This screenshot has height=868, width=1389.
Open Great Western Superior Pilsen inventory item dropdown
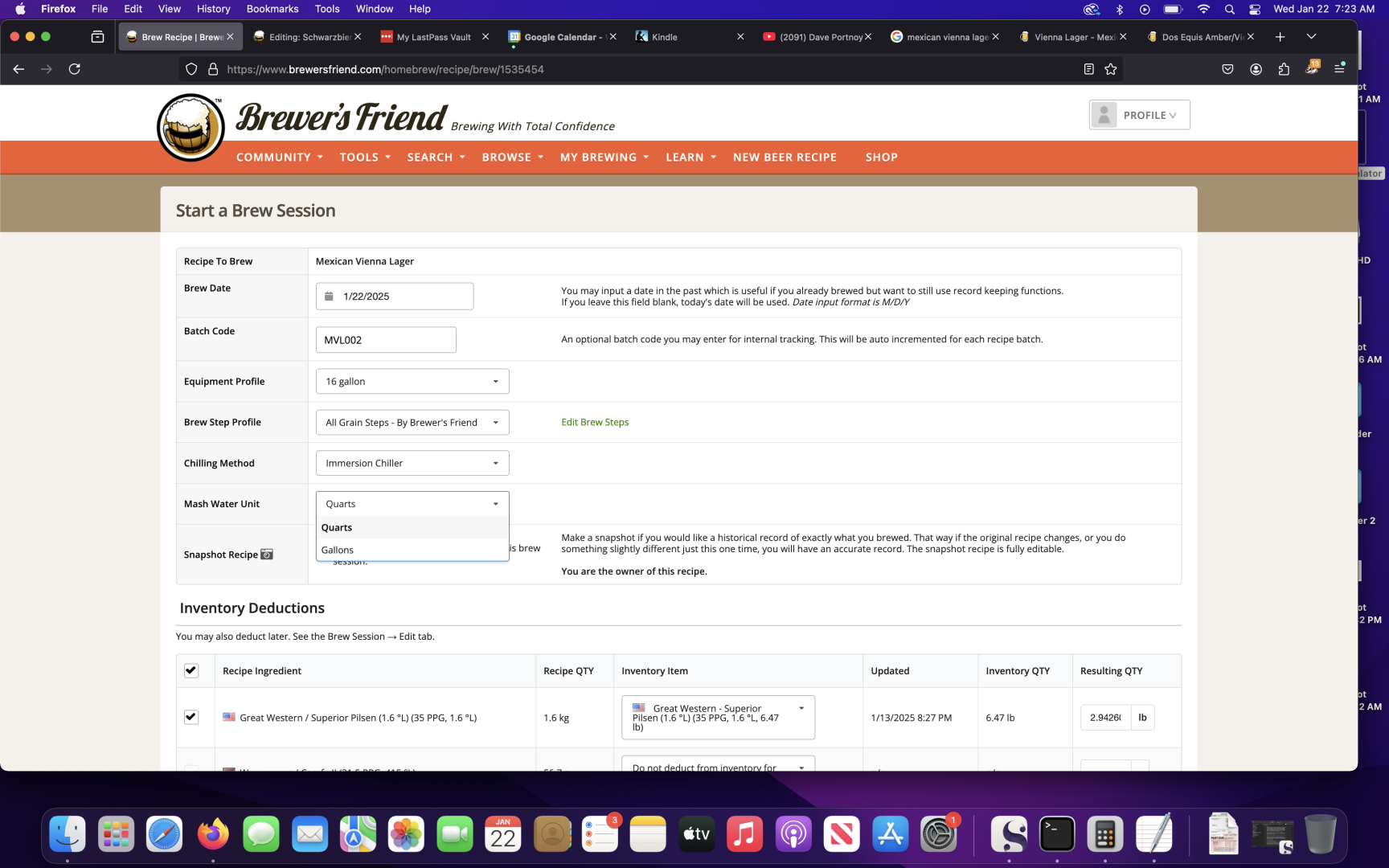pos(718,717)
